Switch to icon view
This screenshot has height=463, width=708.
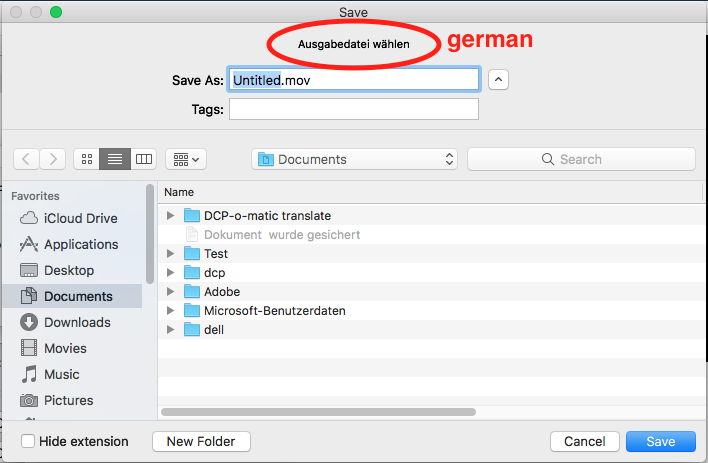(x=87, y=159)
